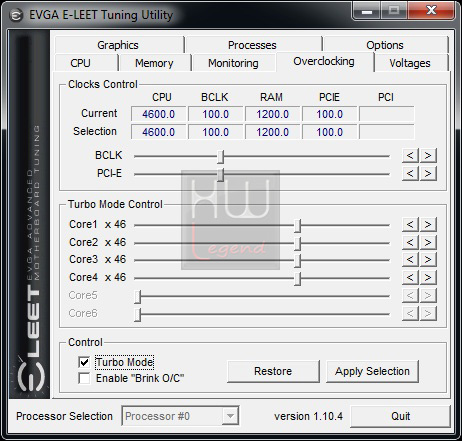Lower Core4 multiplier with left arrow
This screenshot has width=462, height=441.
410,278
